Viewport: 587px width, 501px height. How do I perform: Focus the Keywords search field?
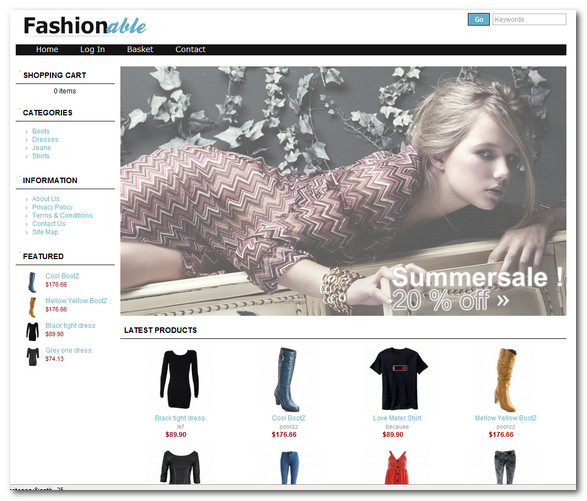(x=529, y=19)
